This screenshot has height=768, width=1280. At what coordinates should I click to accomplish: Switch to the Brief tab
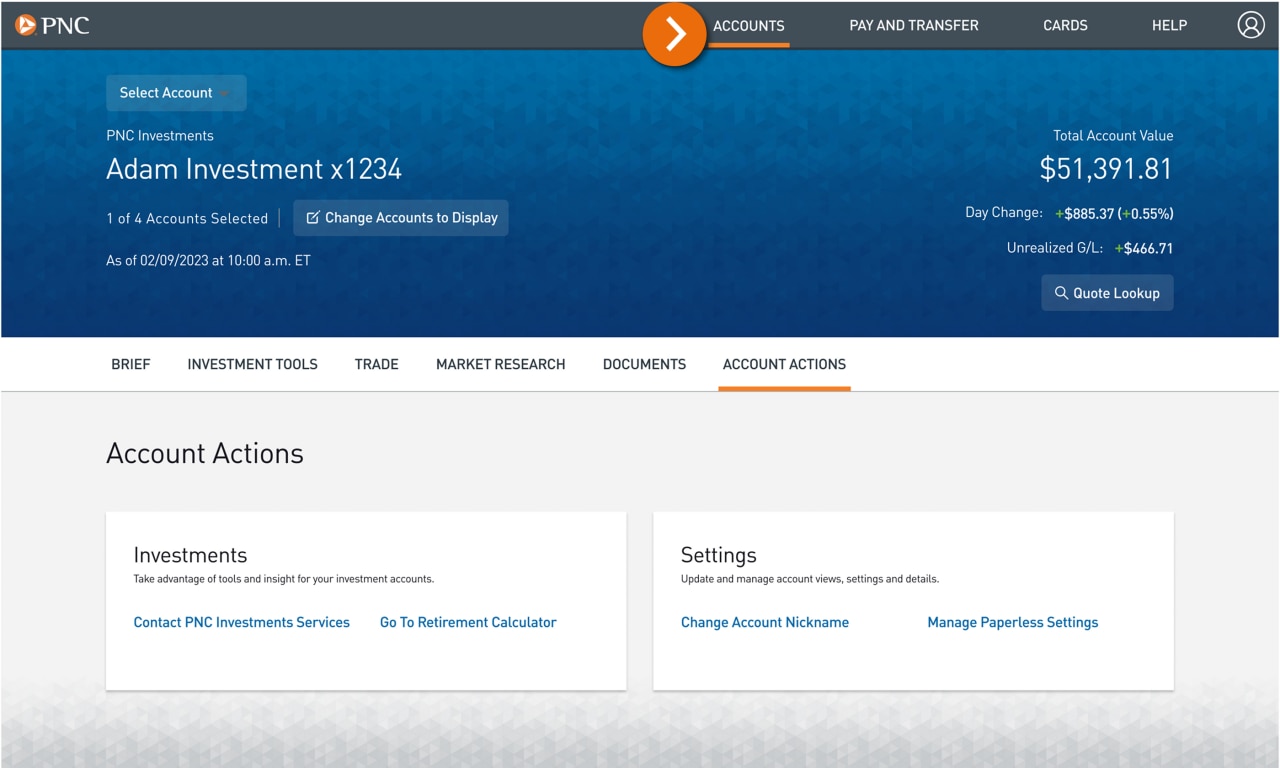coord(131,364)
